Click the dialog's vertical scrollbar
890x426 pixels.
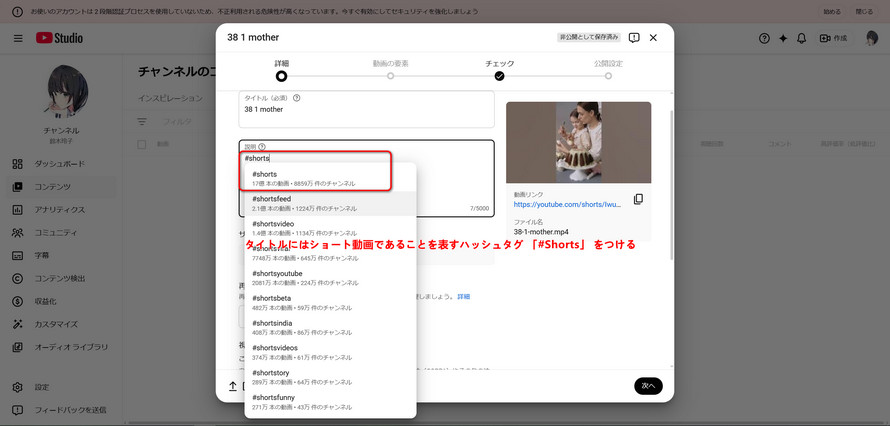pos(671,187)
